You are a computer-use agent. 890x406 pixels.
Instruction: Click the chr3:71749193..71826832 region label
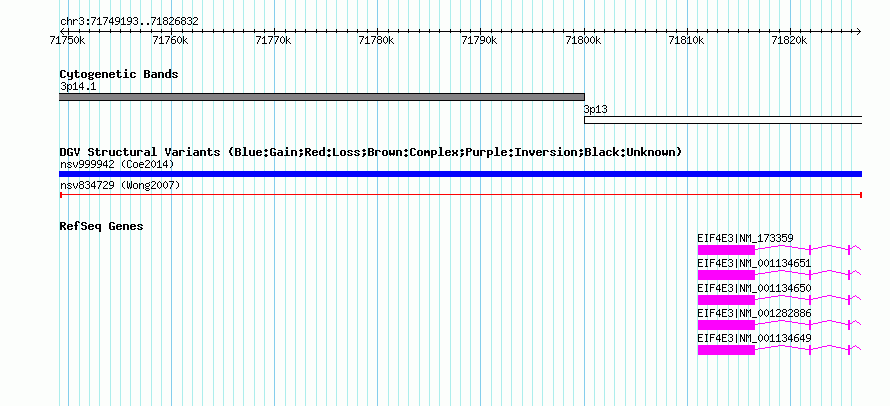(x=129, y=22)
